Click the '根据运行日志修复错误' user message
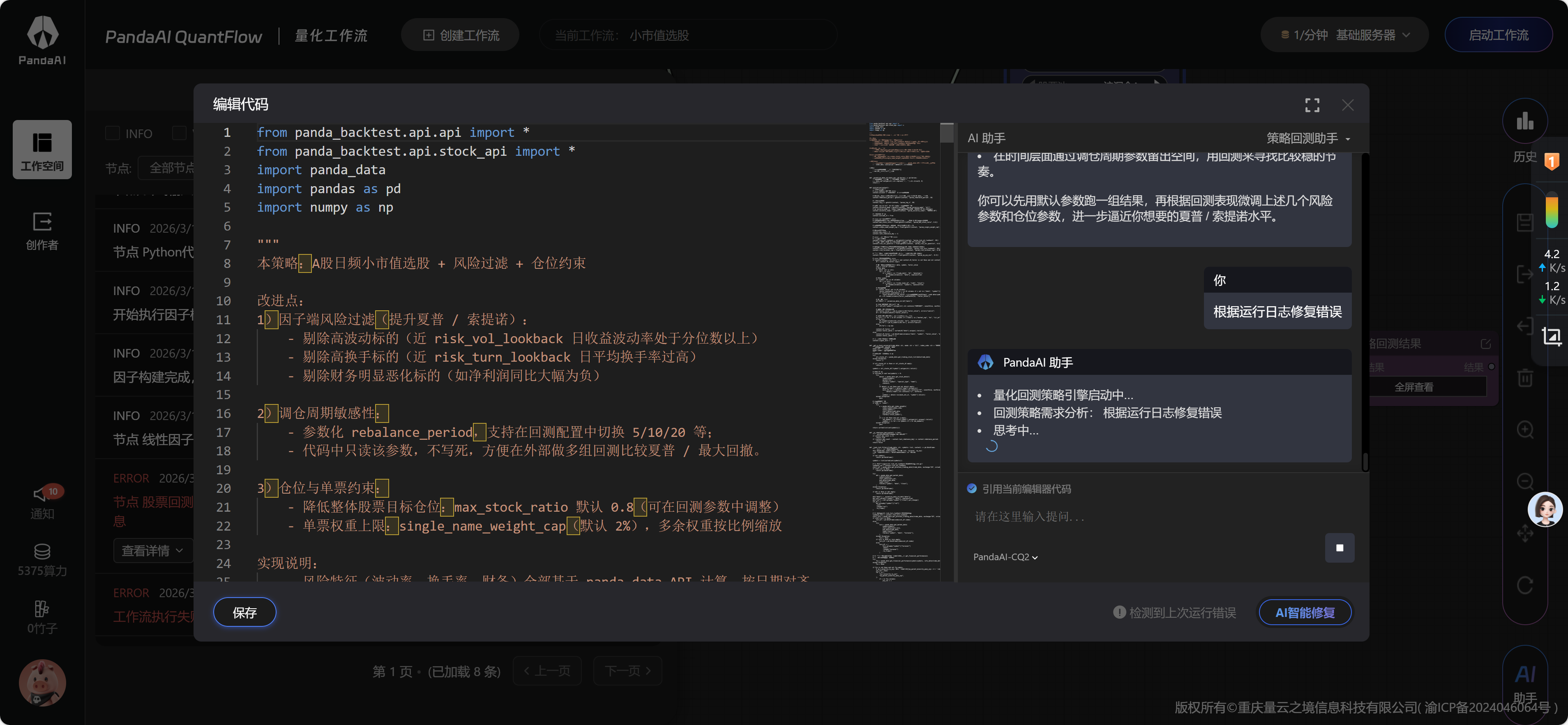Viewport: 1568px width, 725px height. click(x=1277, y=312)
